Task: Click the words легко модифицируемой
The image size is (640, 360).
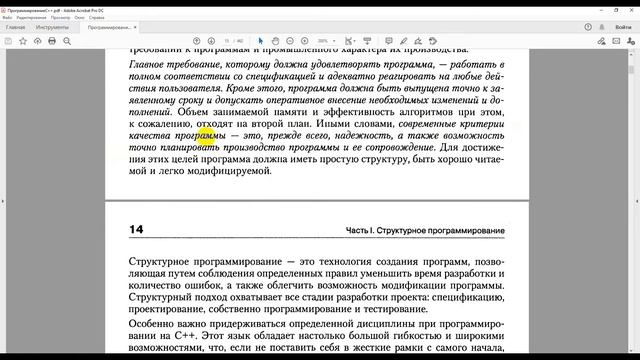Action: point(215,171)
